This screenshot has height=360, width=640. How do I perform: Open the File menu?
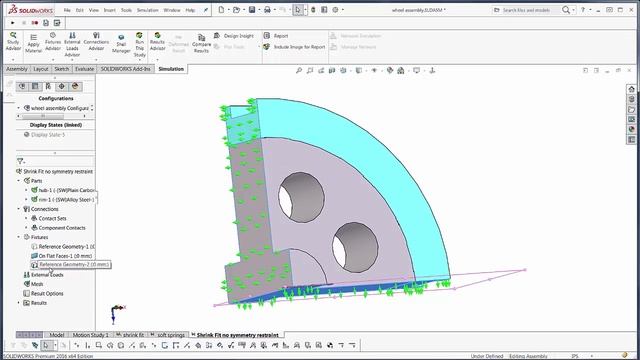pyautogui.click(x=67, y=10)
